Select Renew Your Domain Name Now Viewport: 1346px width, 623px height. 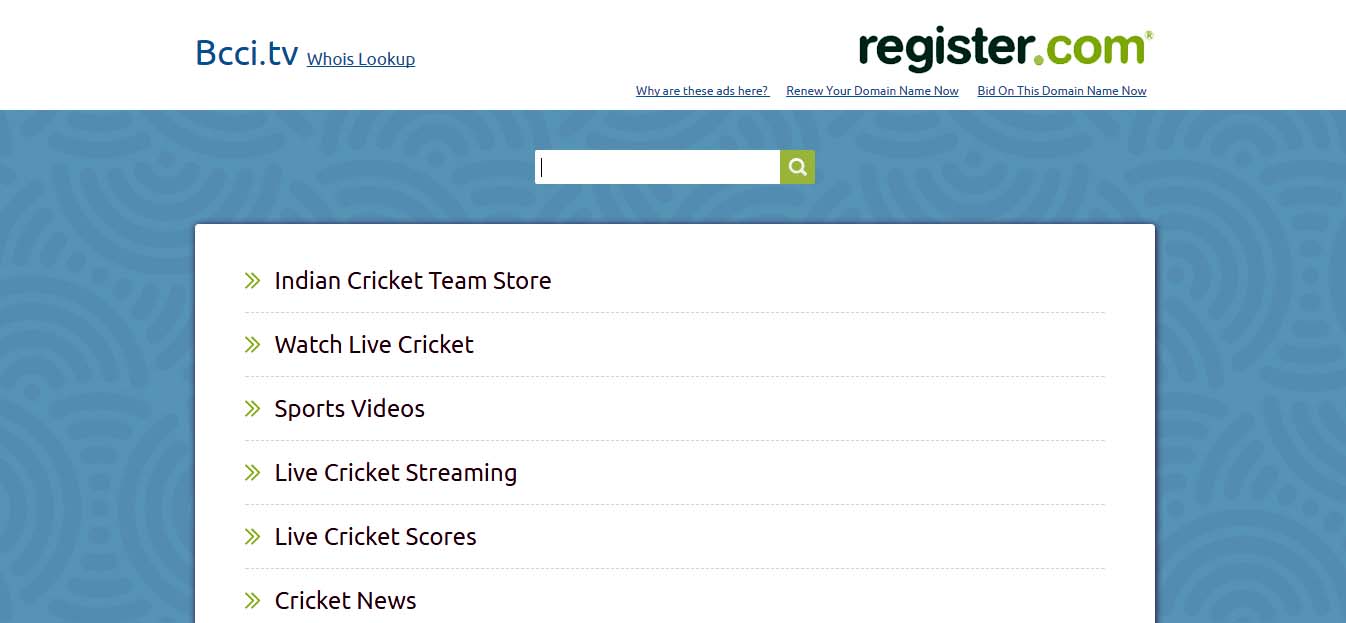point(872,91)
